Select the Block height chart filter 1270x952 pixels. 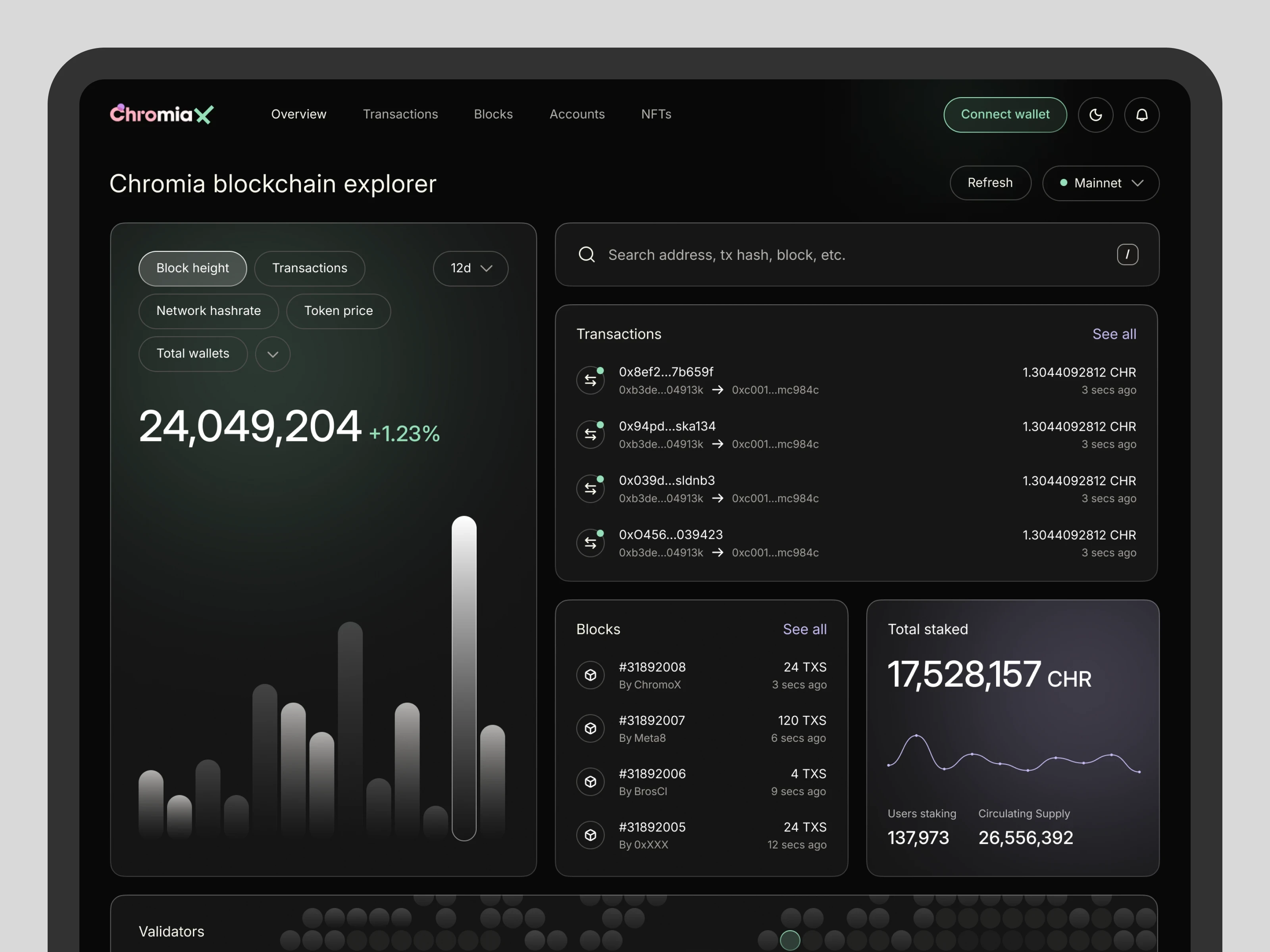[192, 268]
